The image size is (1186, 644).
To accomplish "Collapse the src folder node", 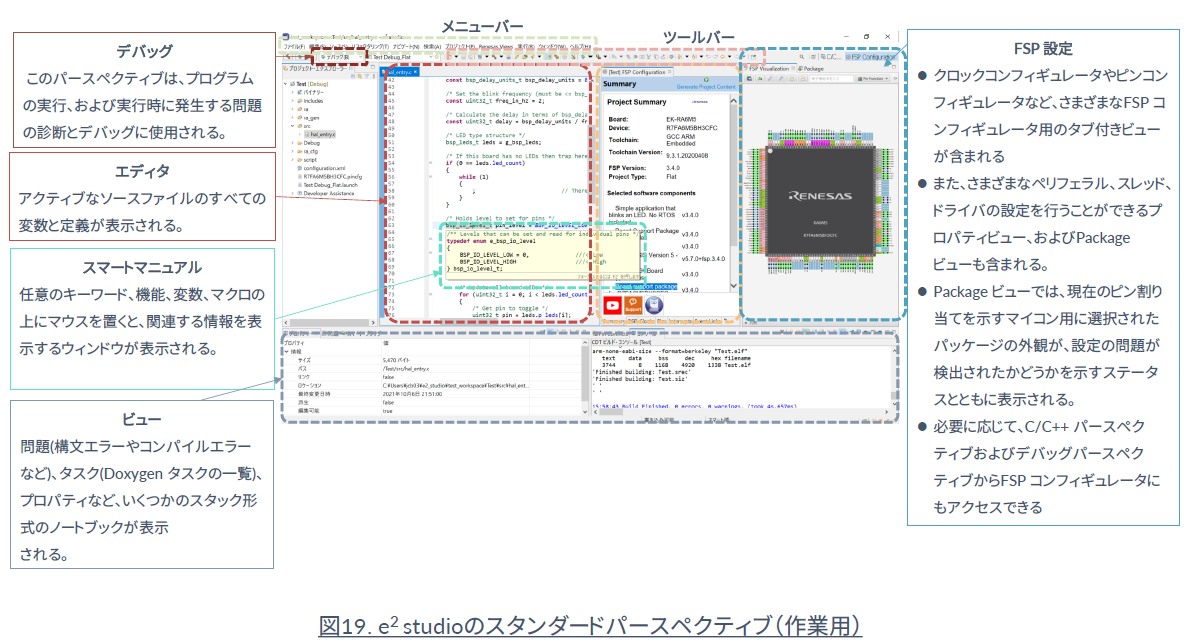I will tap(293, 126).
